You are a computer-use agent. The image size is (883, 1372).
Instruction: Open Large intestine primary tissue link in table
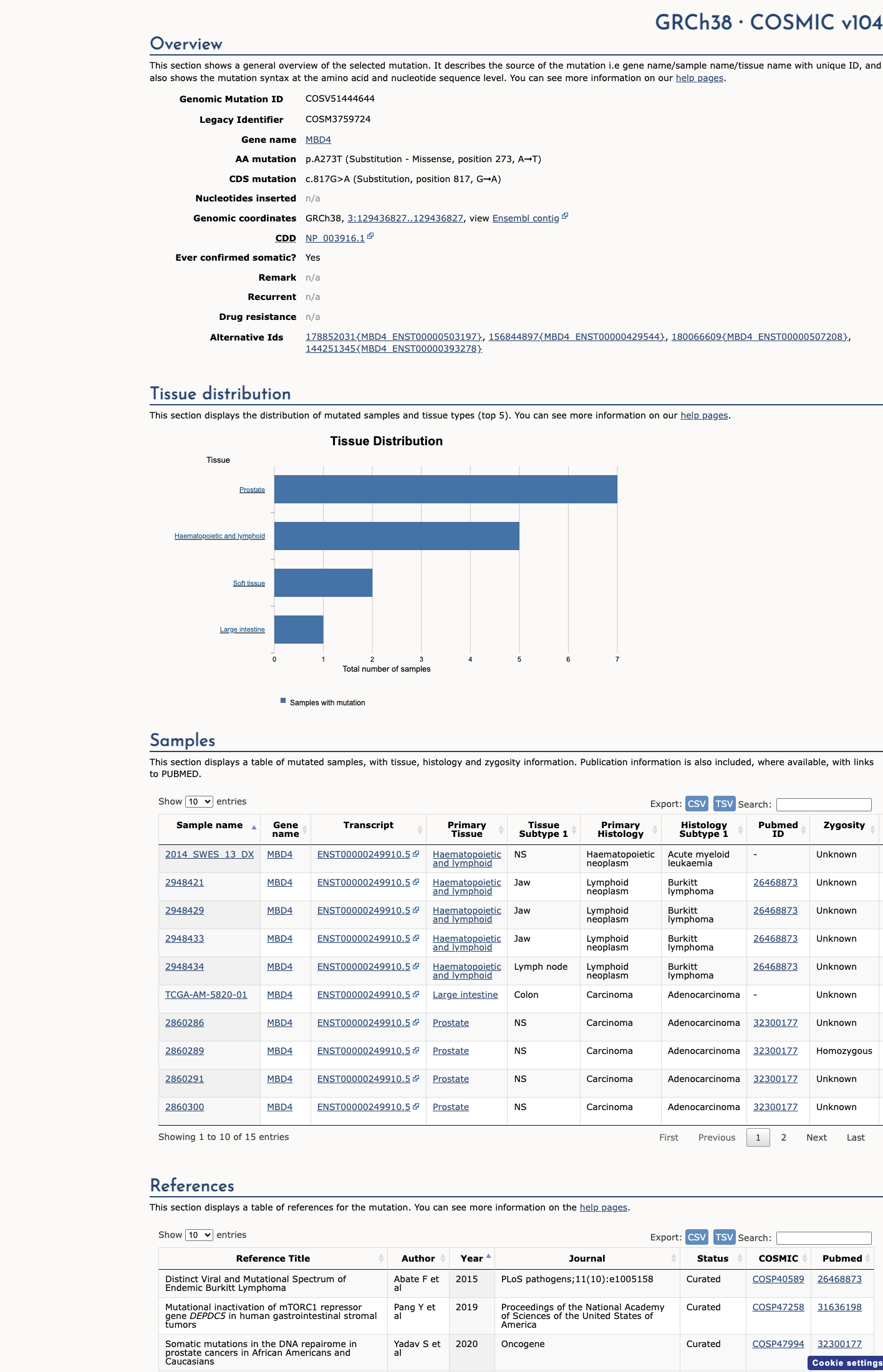pyautogui.click(x=465, y=995)
